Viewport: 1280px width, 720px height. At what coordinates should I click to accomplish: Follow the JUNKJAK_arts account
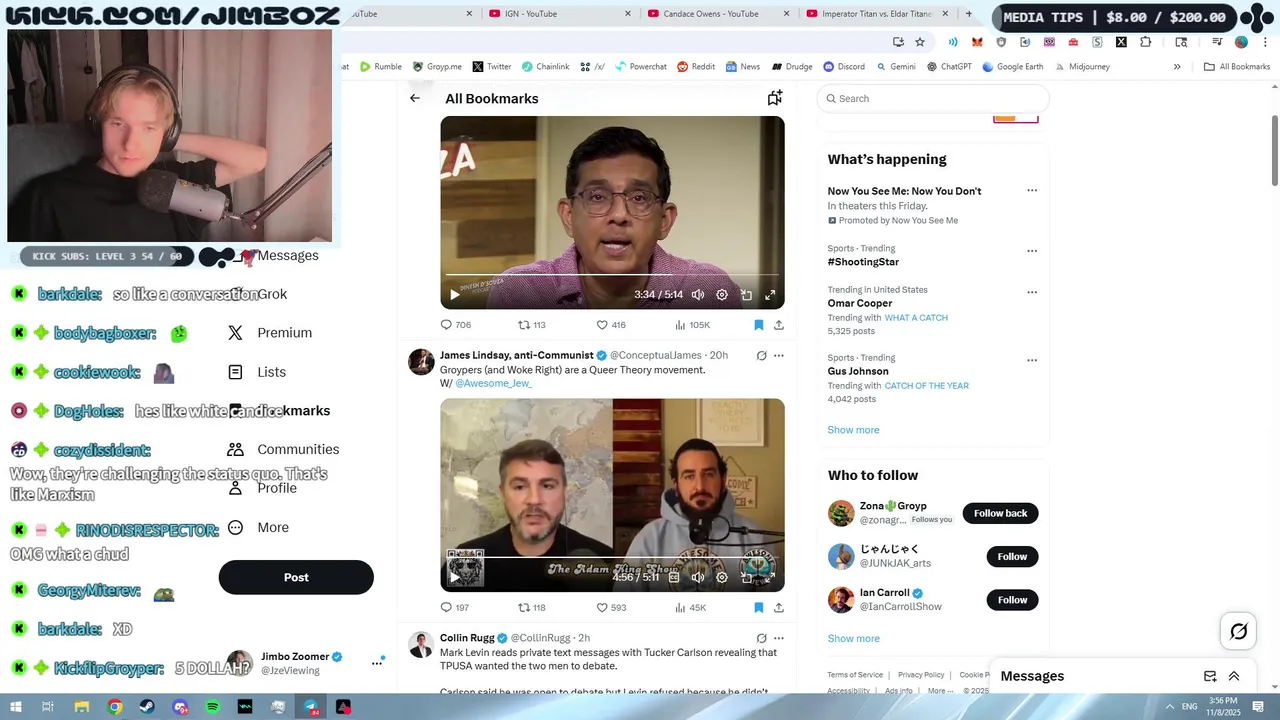[x=1012, y=556]
